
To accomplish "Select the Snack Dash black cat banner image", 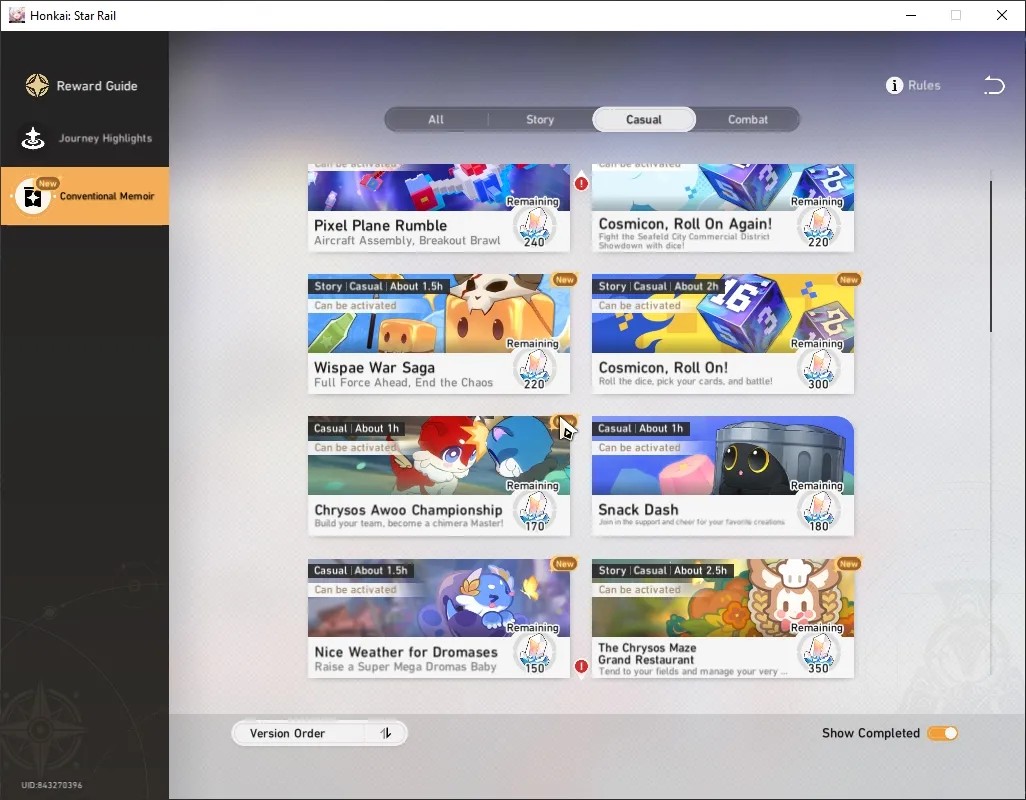I will 722,455.
